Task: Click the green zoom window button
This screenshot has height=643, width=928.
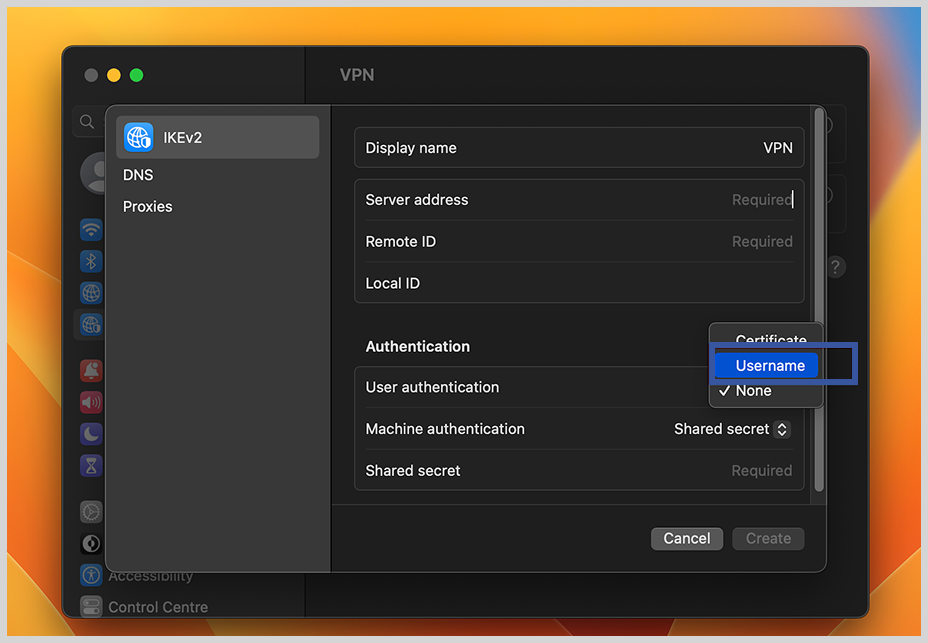Action: pos(137,75)
